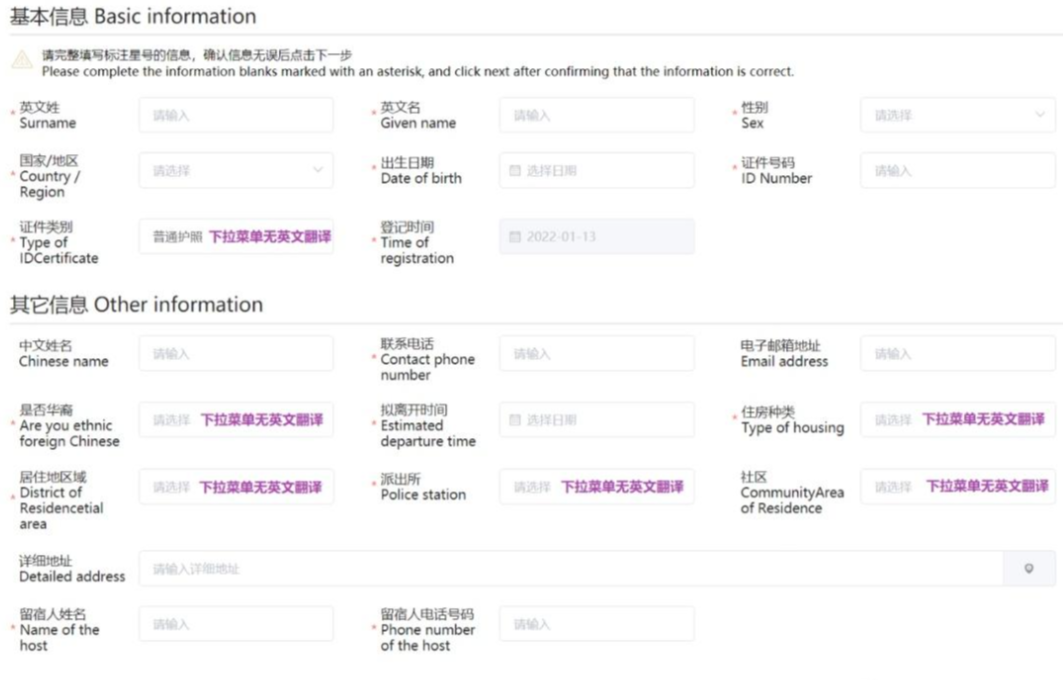Expand the District of Residence dropdown
This screenshot has height=680, width=1063.
236,487
